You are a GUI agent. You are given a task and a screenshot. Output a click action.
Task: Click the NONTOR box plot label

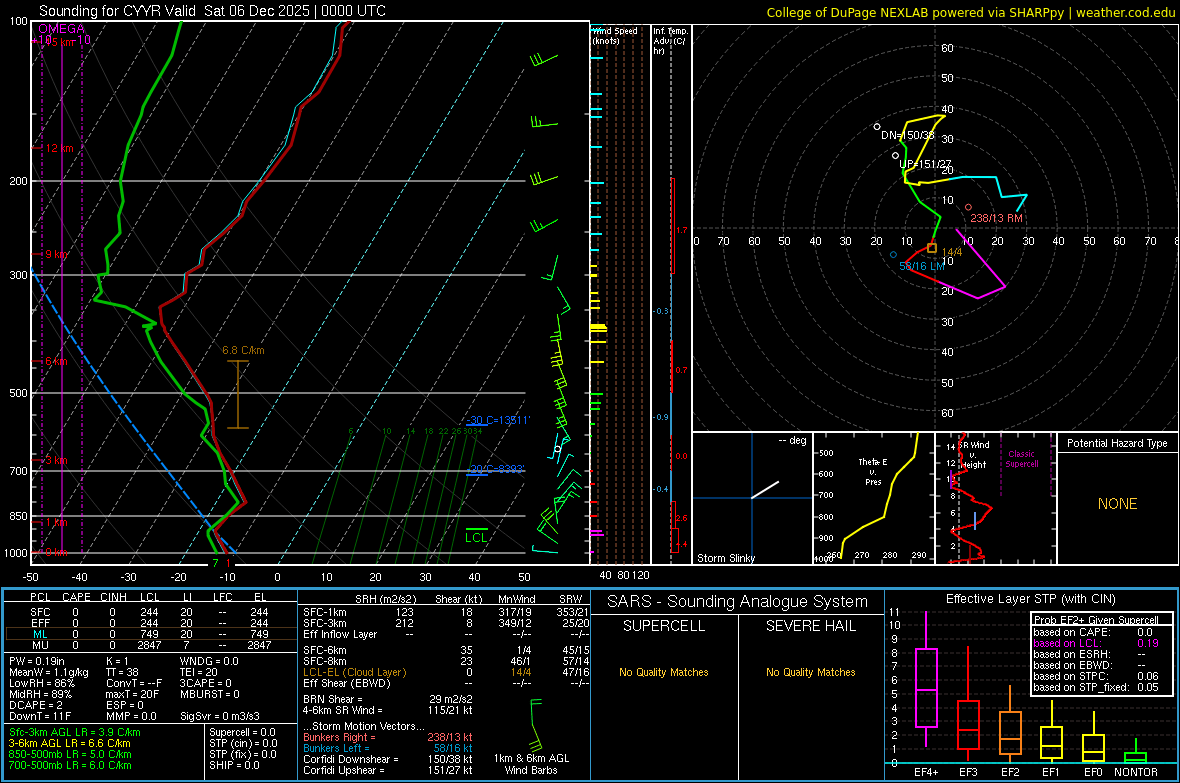tap(1136, 772)
